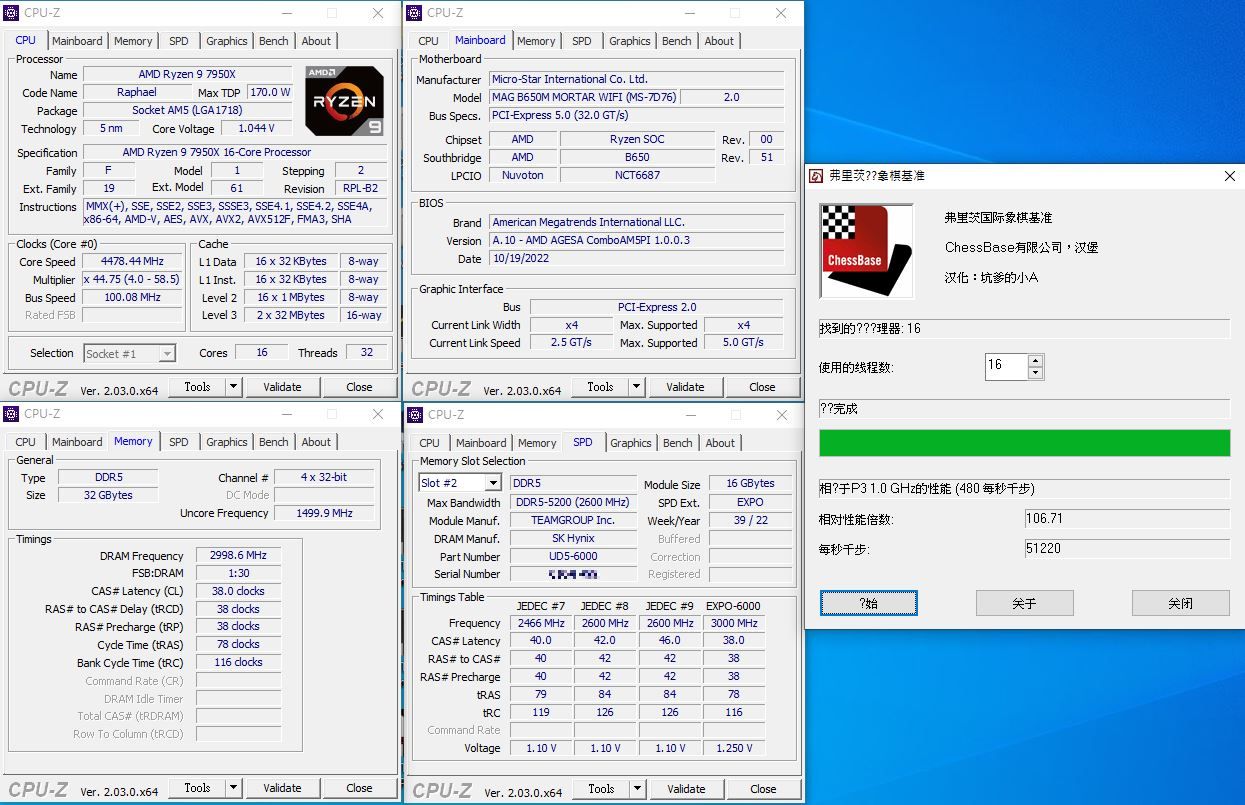Open the Tools dropdown arrow in the Memory window
Screen dimensions: 1245x805
tap(233, 788)
